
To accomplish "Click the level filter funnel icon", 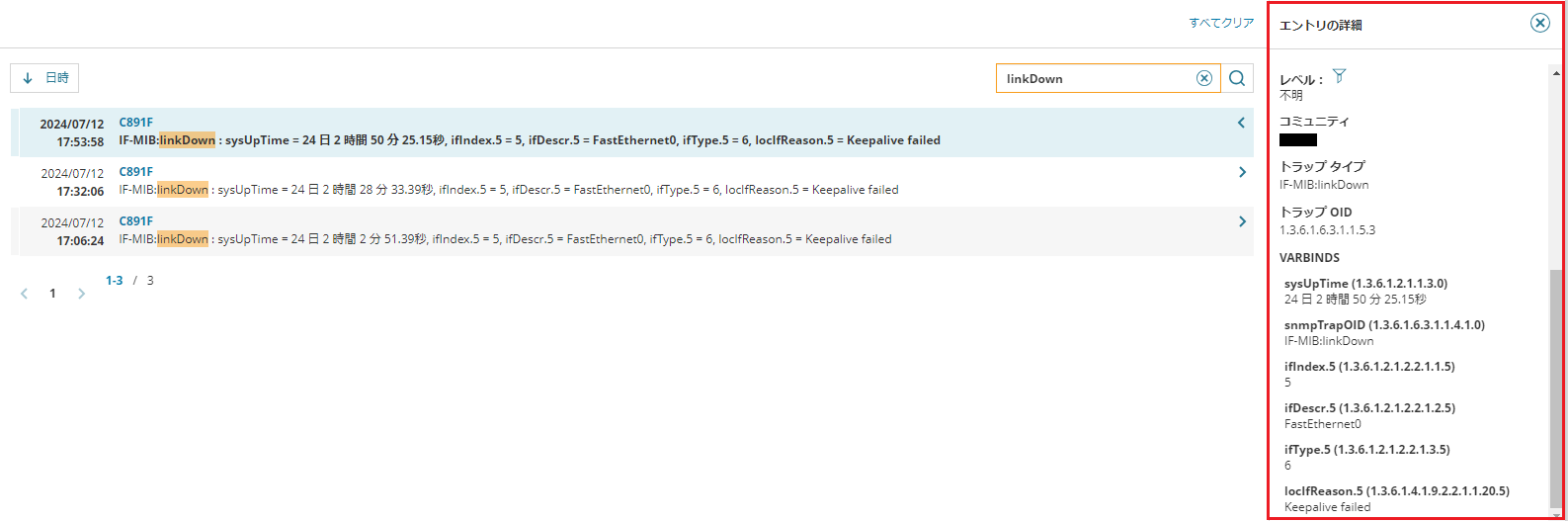I will (1339, 76).
